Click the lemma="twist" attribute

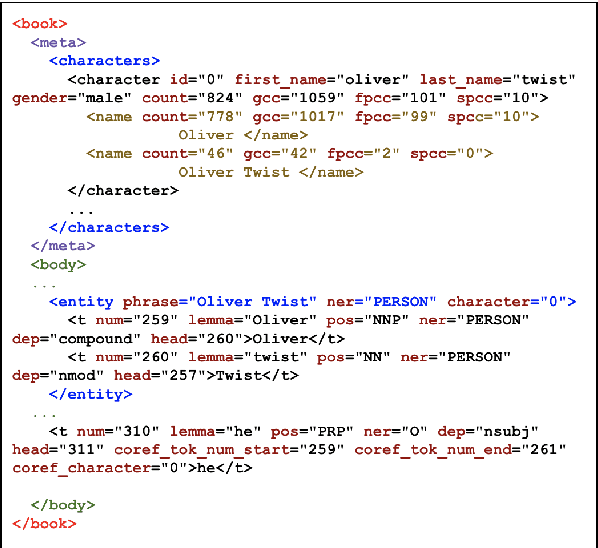248,357
